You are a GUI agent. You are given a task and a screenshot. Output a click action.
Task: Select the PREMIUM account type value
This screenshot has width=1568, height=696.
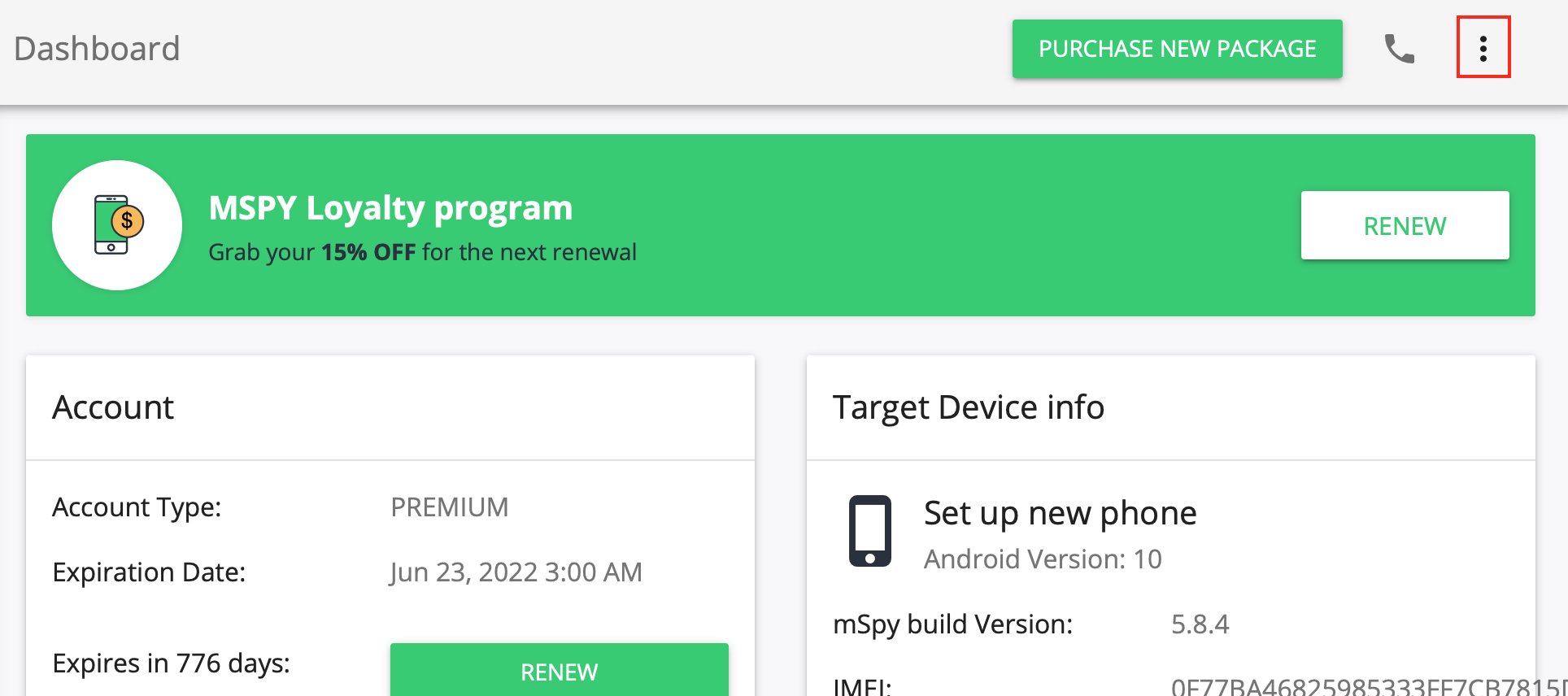click(449, 507)
